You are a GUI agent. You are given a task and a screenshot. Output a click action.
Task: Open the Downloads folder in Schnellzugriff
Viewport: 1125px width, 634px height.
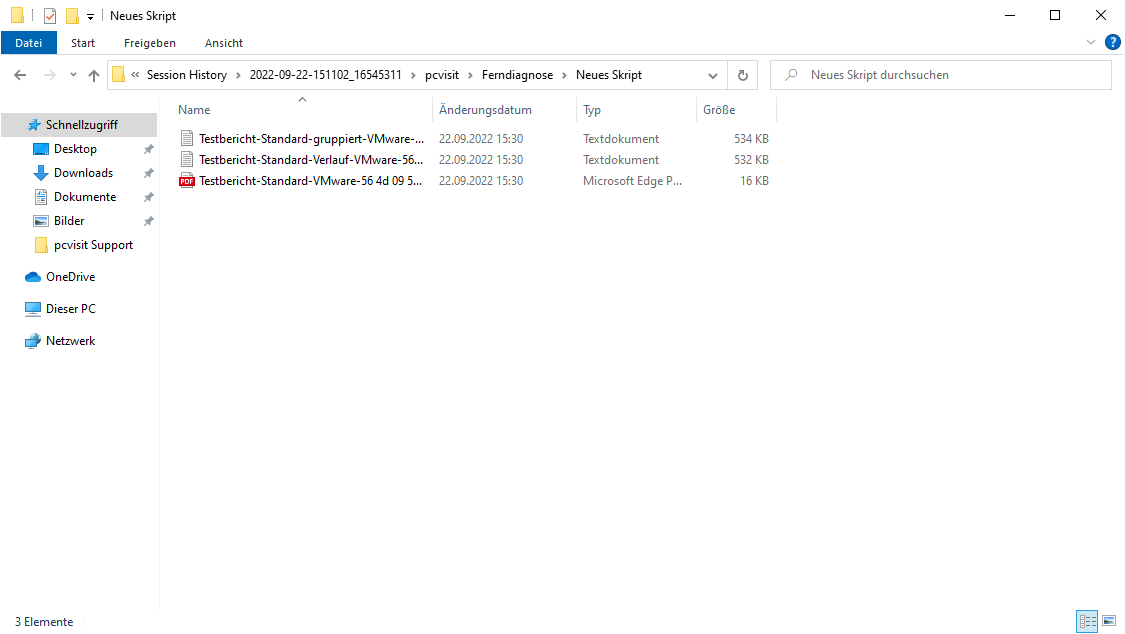click(83, 173)
